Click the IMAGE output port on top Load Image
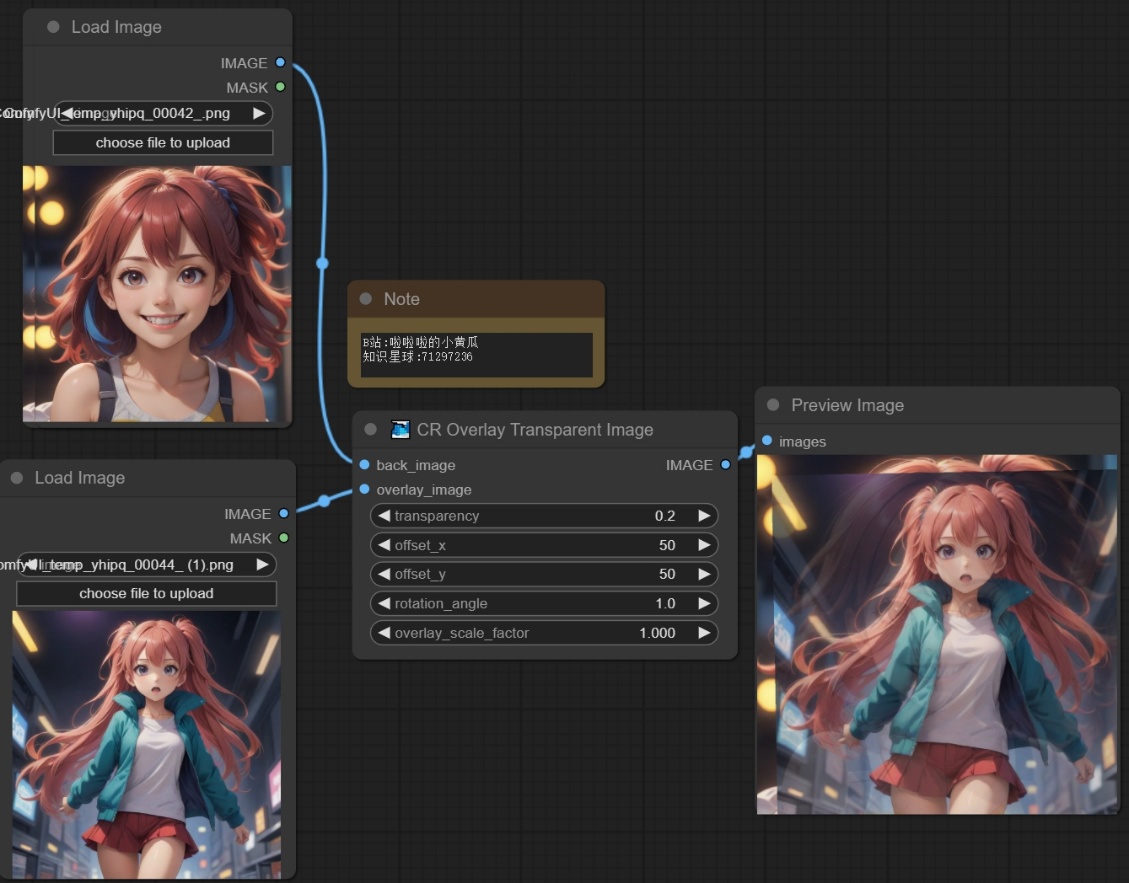 point(280,63)
